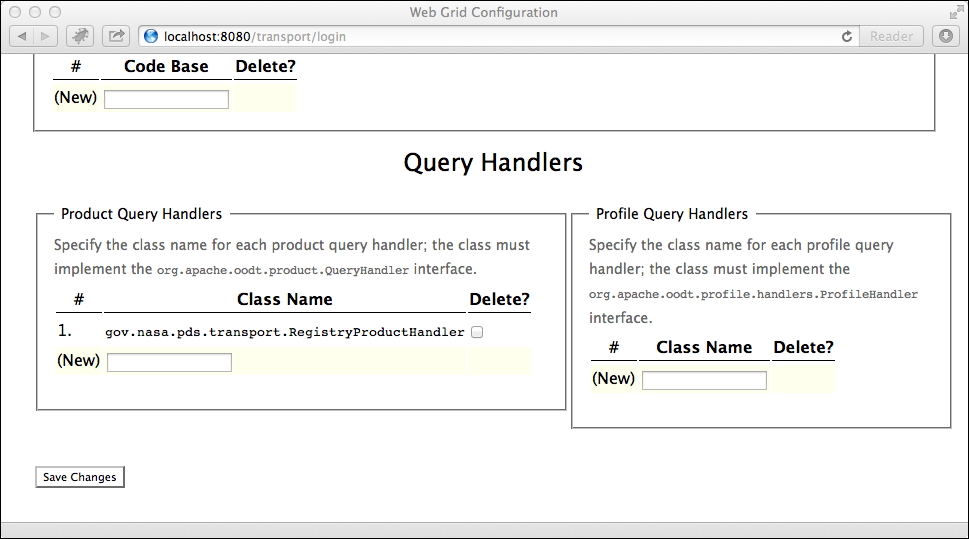Minimize the Web Grid Configuration window
This screenshot has height=539, width=969.
(34, 12)
